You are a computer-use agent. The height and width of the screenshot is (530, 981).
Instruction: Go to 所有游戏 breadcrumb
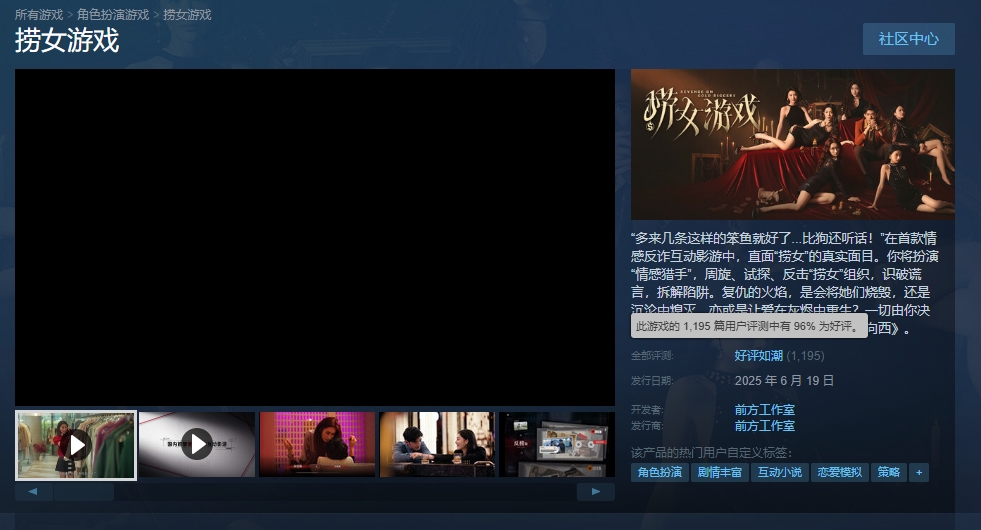tap(38, 15)
